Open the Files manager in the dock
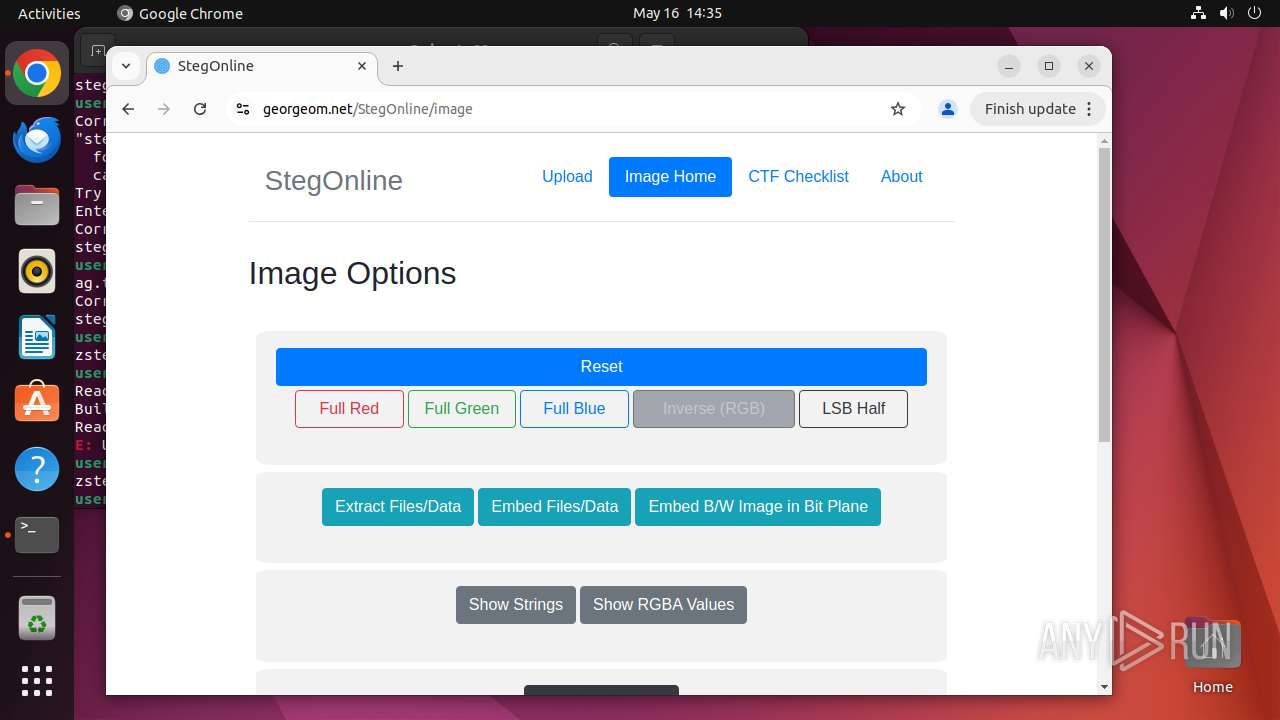1280x720 pixels. (x=37, y=205)
